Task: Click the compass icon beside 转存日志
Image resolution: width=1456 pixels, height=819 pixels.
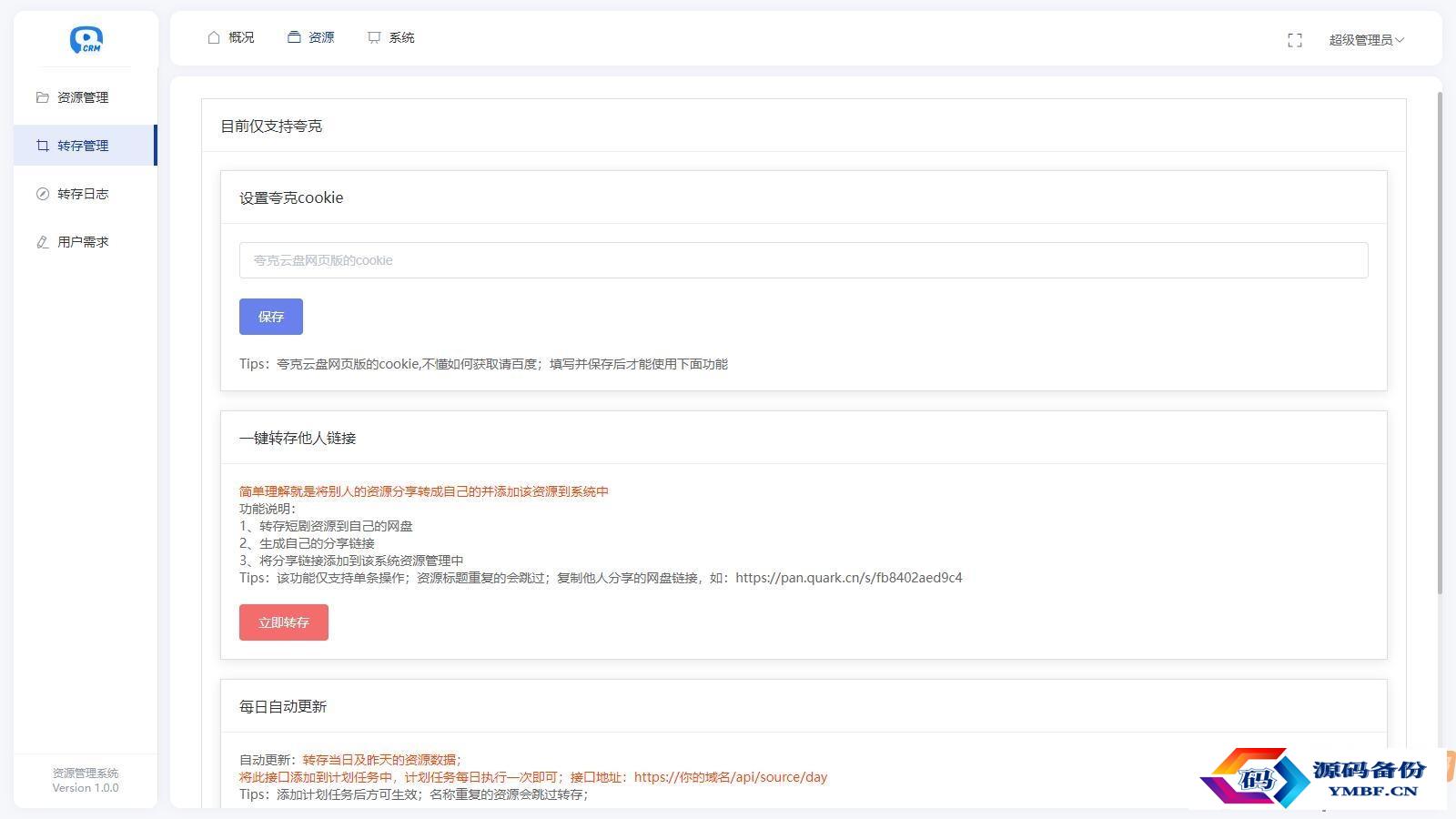Action: pos(42,194)
